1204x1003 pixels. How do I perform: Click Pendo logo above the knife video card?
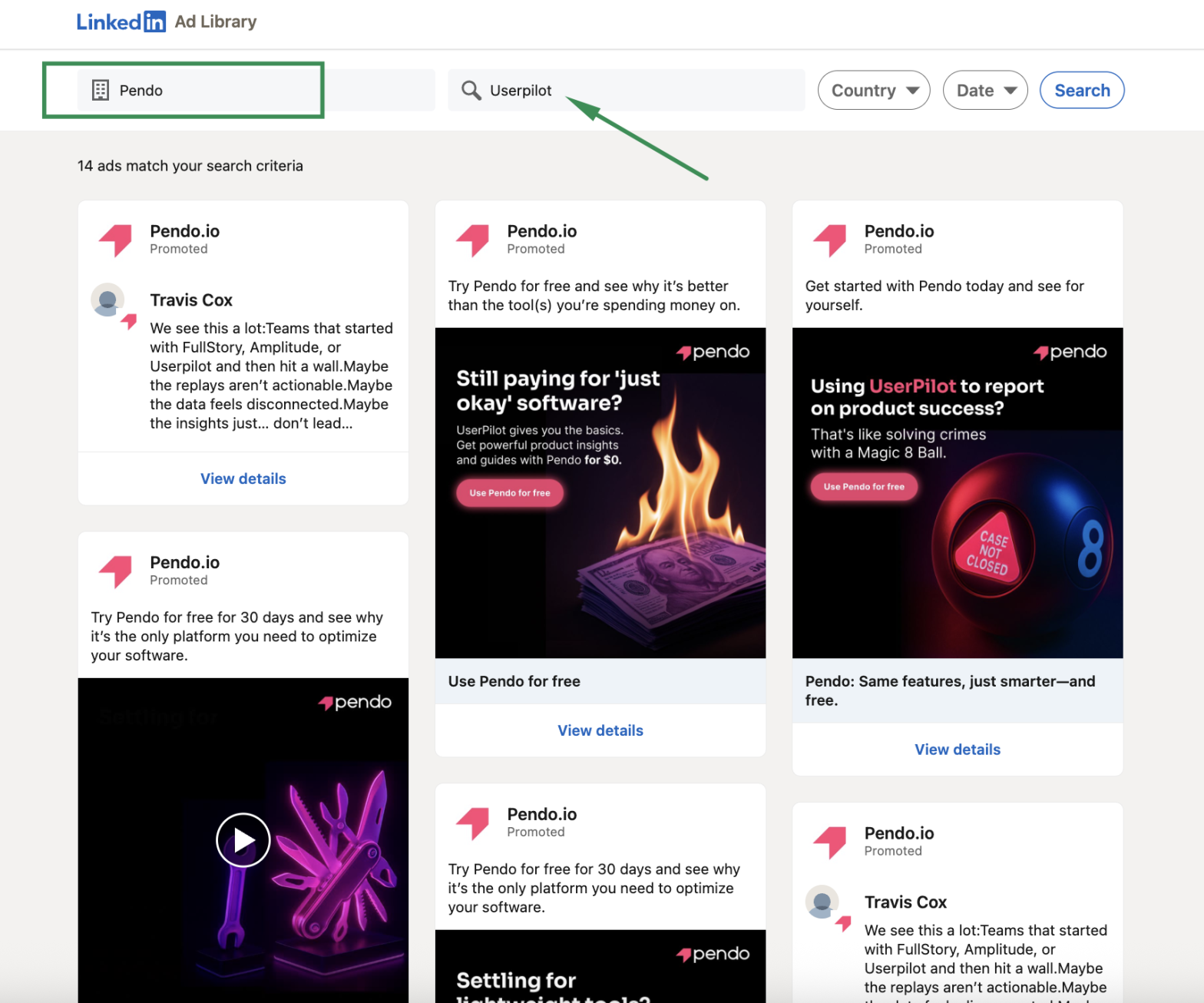(116, 571)
